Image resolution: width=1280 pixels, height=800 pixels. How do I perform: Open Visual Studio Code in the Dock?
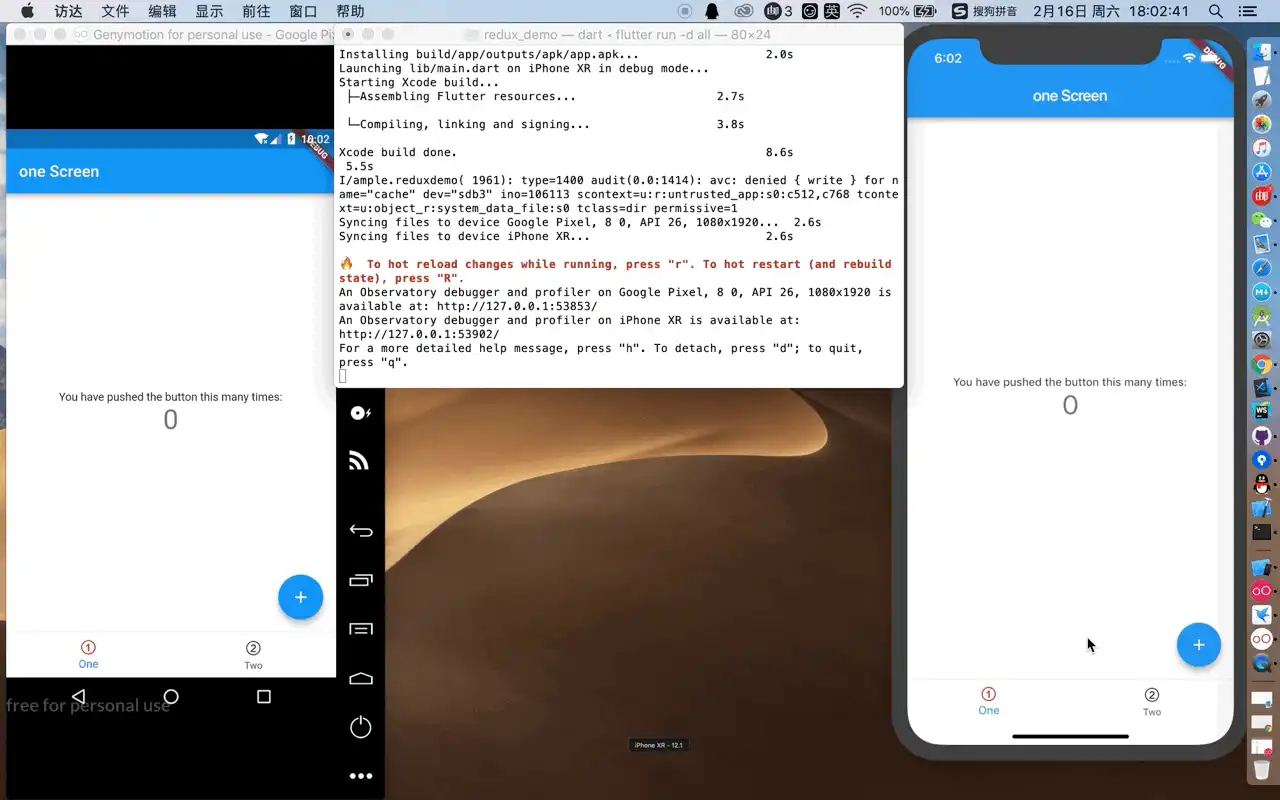coord(1262,388)
